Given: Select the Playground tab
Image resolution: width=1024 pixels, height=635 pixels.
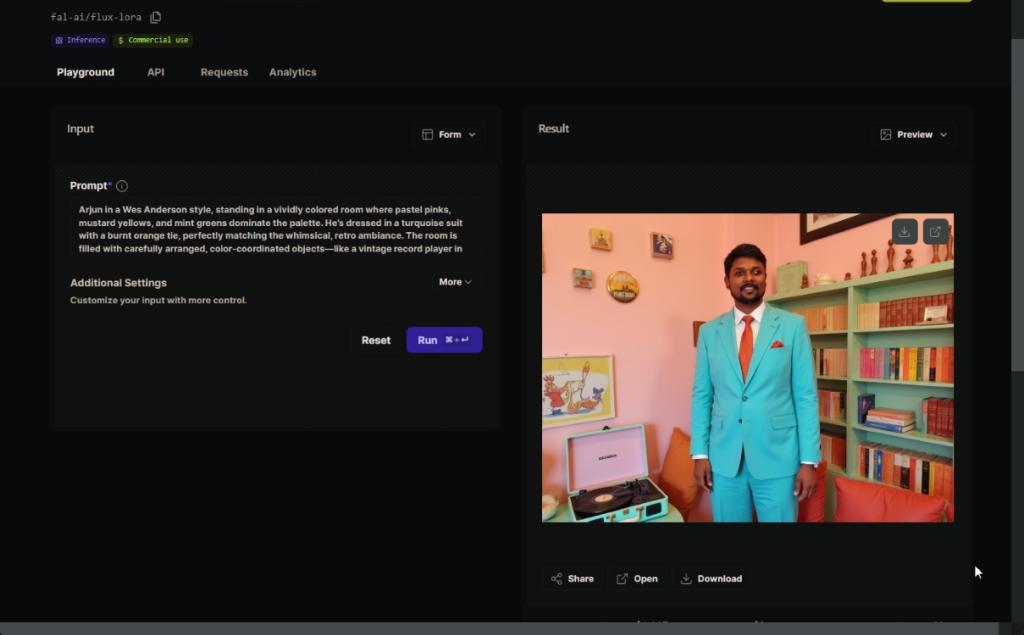Looking at the screenshot, I should pos(85,72).
